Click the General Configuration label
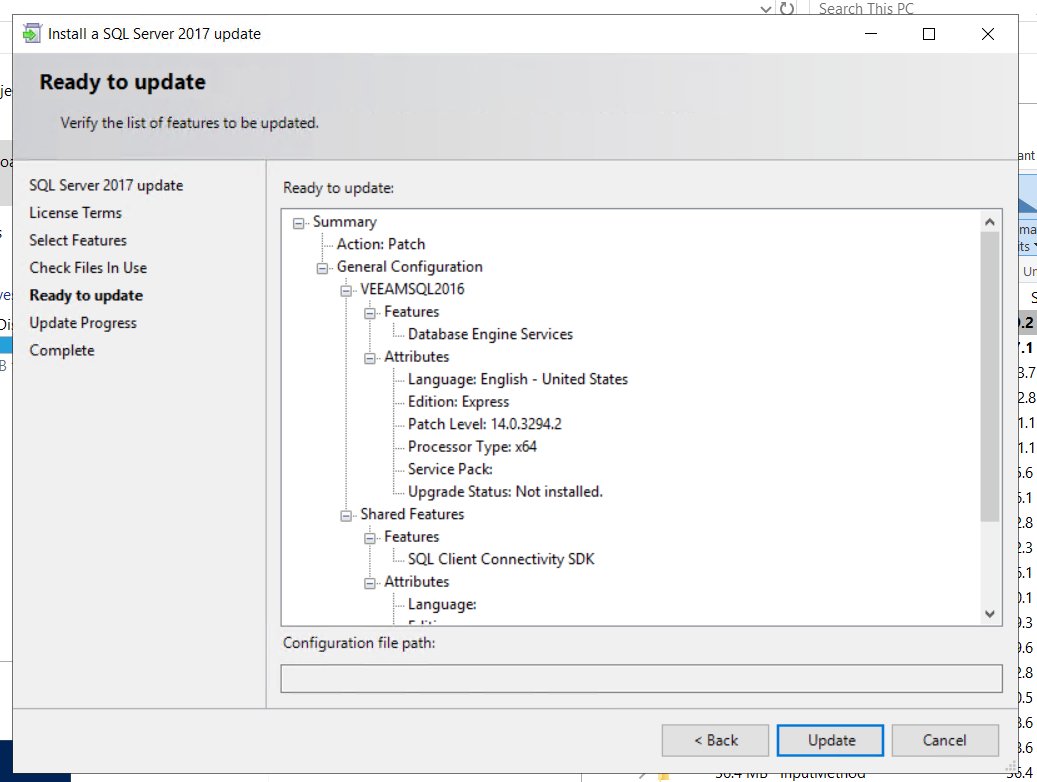 click(409, 267)
